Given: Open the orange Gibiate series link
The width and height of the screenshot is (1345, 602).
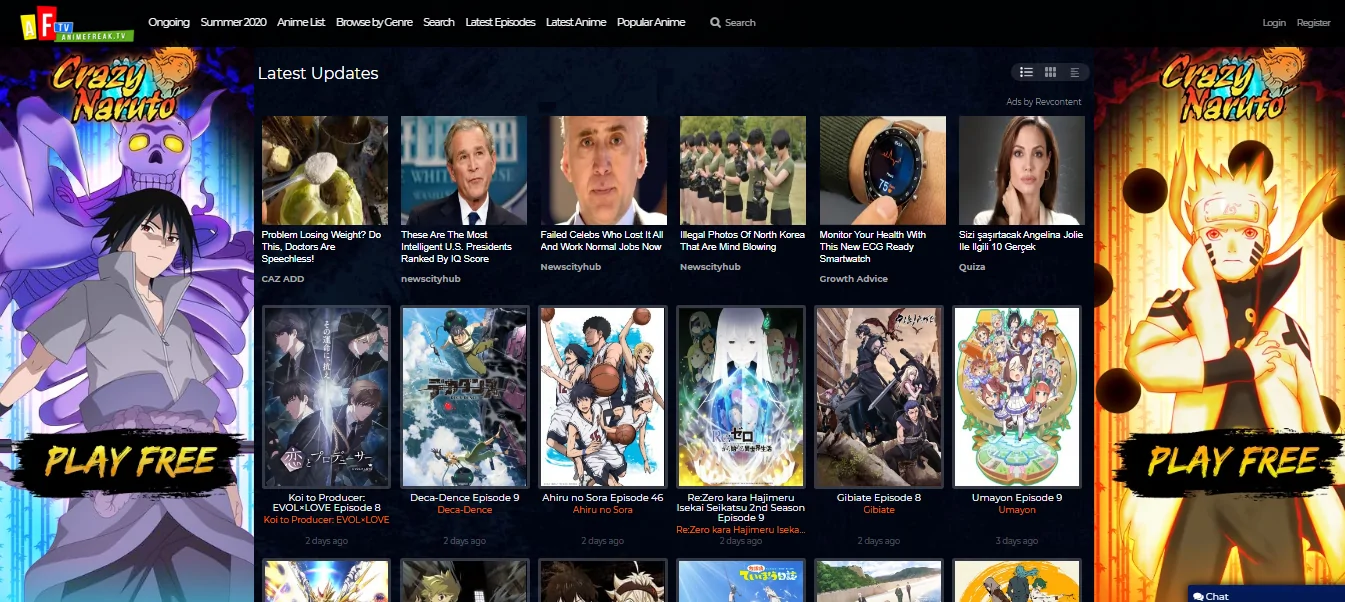Looking at the screenshot, I should 879,510.
